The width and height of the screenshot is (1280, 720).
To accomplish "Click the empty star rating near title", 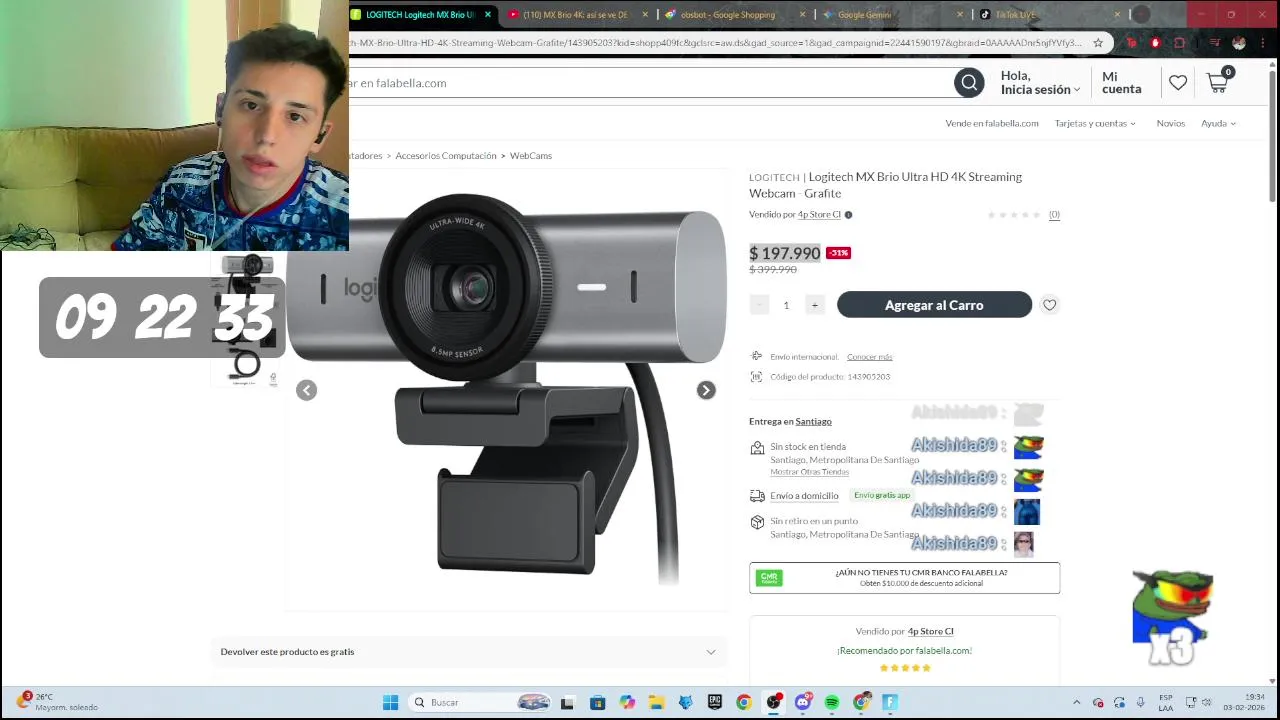I will (x=1014, y=215).
